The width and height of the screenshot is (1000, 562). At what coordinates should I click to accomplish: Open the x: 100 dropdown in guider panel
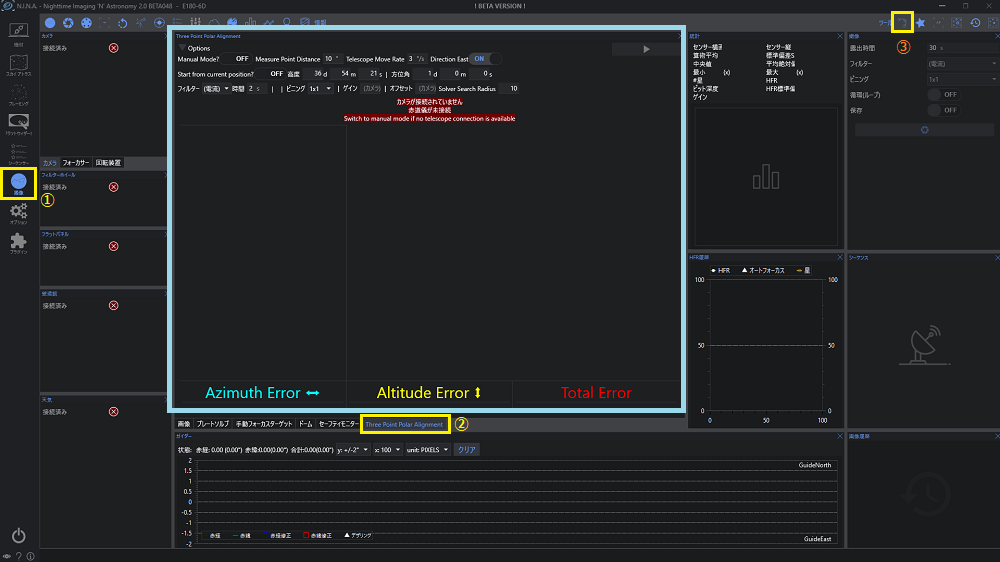387,450
